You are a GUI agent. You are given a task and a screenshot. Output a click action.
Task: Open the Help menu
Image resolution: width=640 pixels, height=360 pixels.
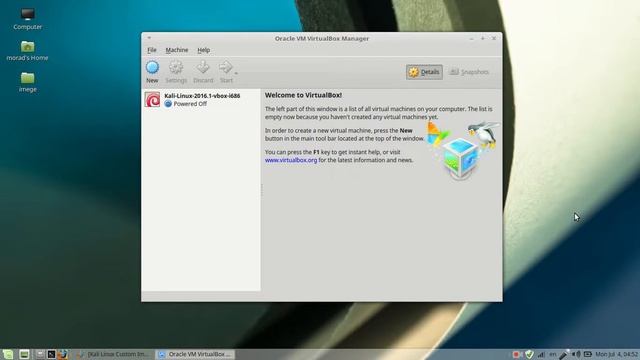(204, 50)
